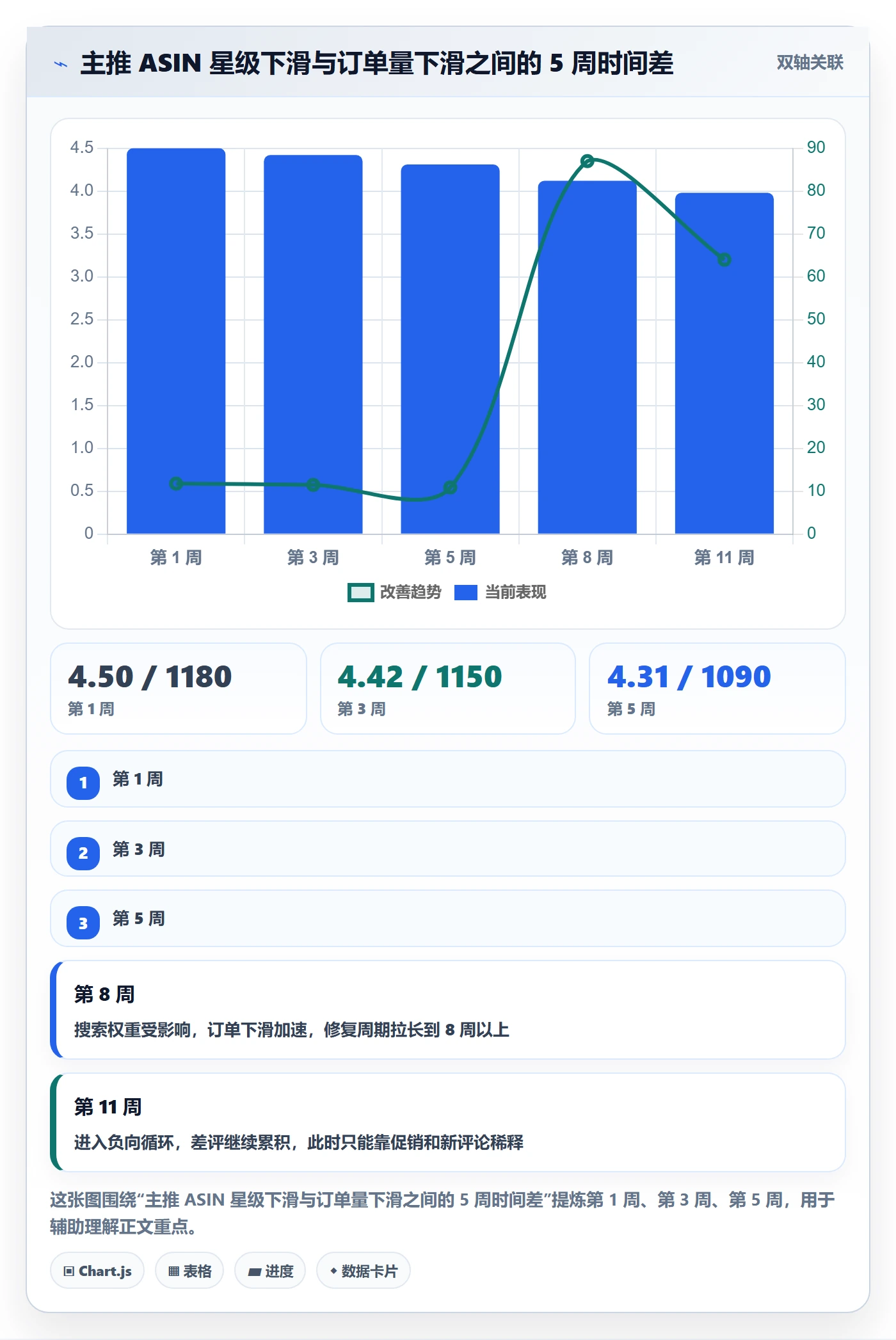
Task: Click the 表格 tag chip
Action: 189,1271
